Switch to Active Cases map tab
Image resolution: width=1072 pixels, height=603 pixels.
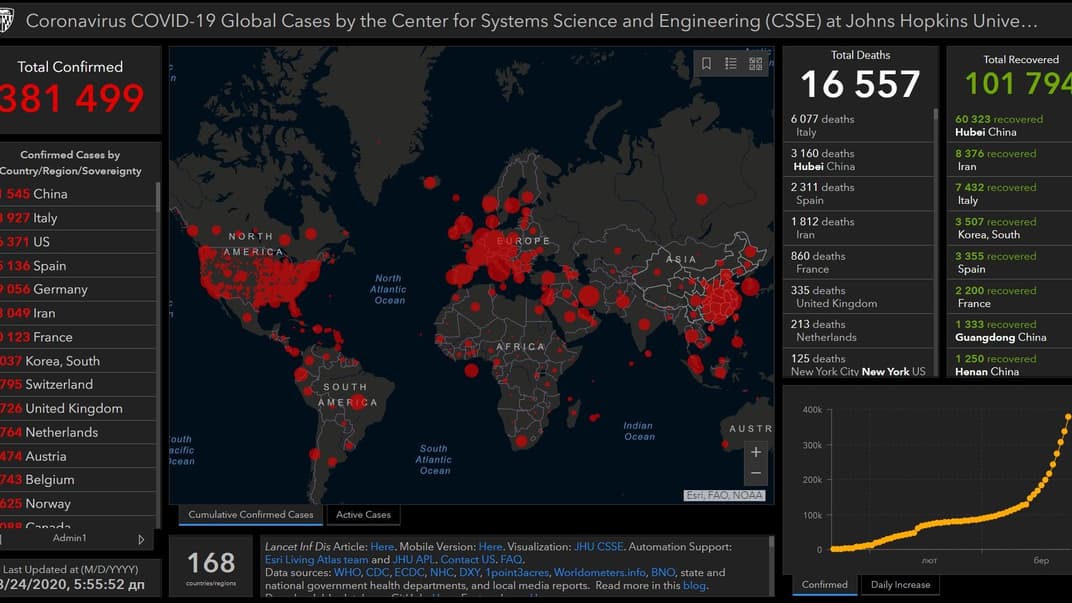363,515
